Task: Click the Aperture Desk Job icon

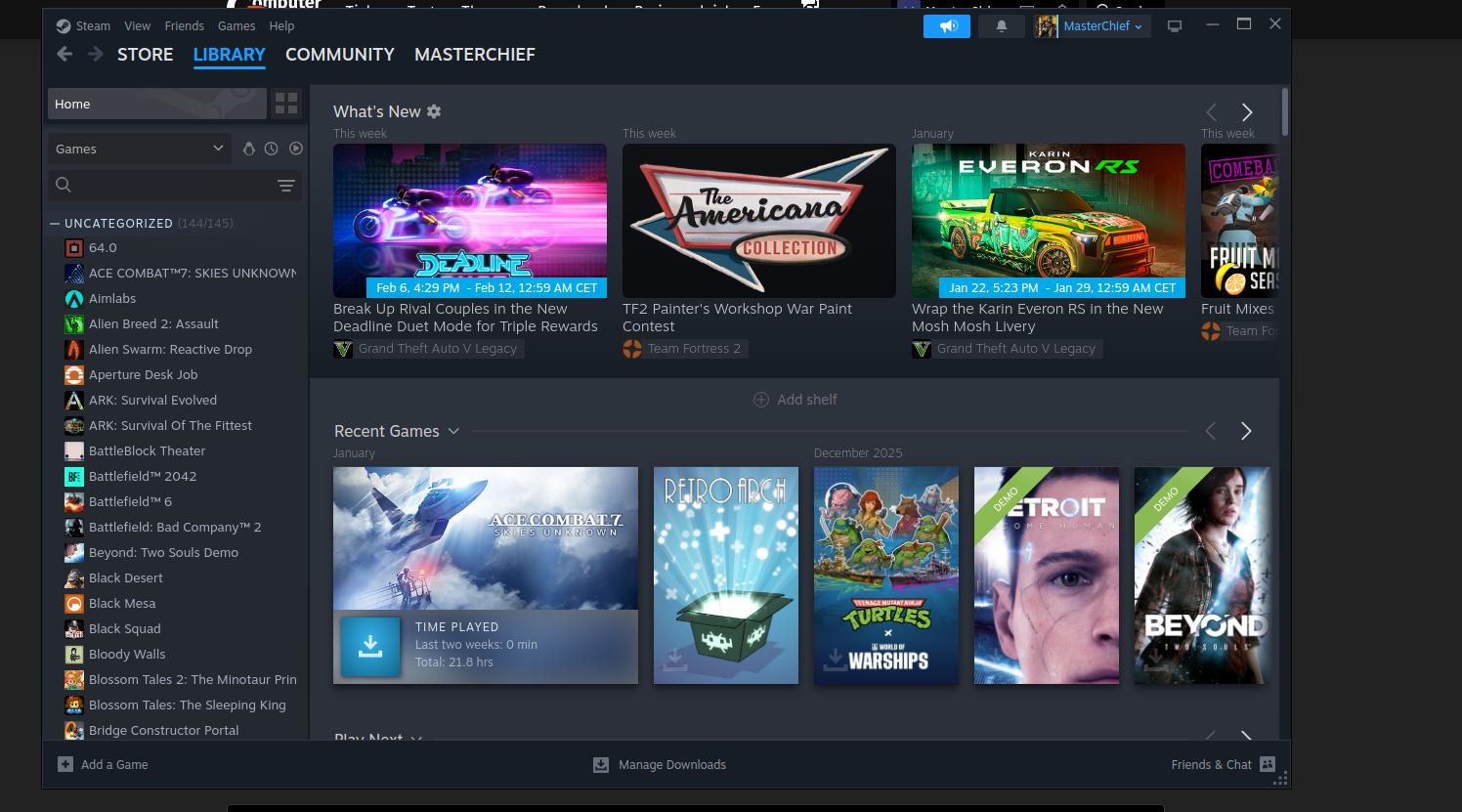Action: coord(74,375)
